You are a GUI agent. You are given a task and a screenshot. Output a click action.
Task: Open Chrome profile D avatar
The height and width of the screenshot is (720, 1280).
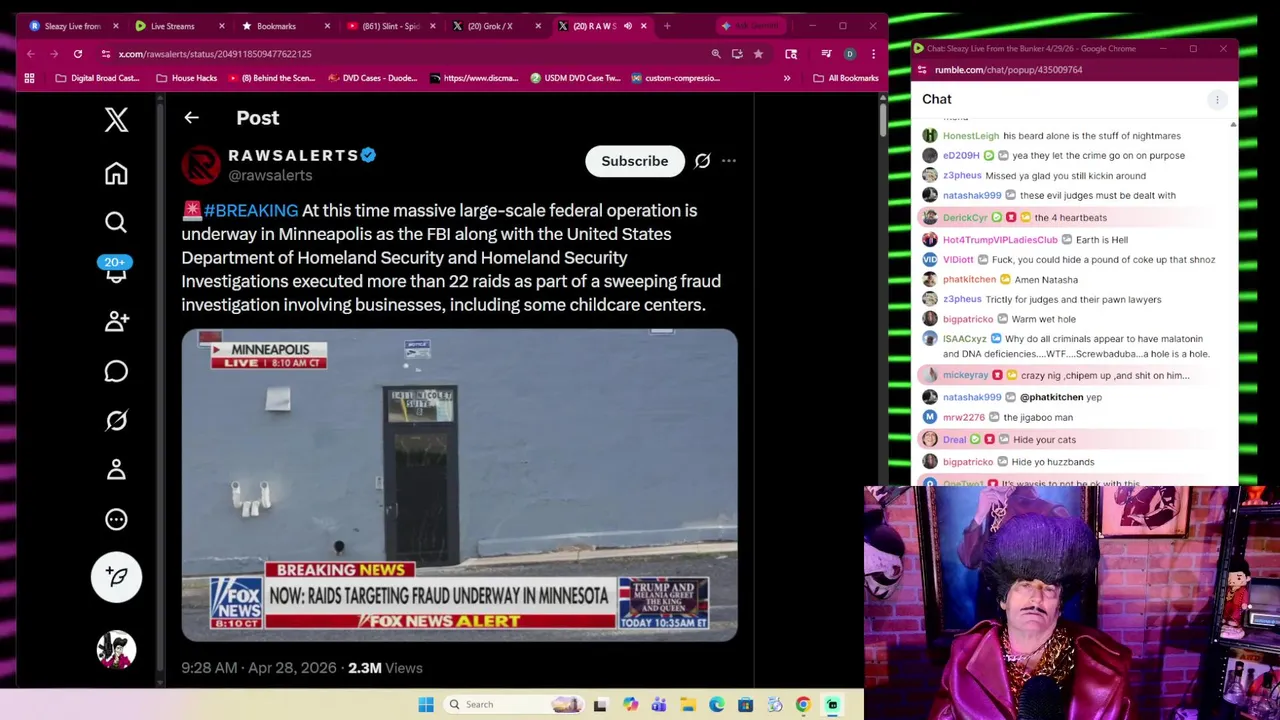pyautogui.click(x=849, y=54)
